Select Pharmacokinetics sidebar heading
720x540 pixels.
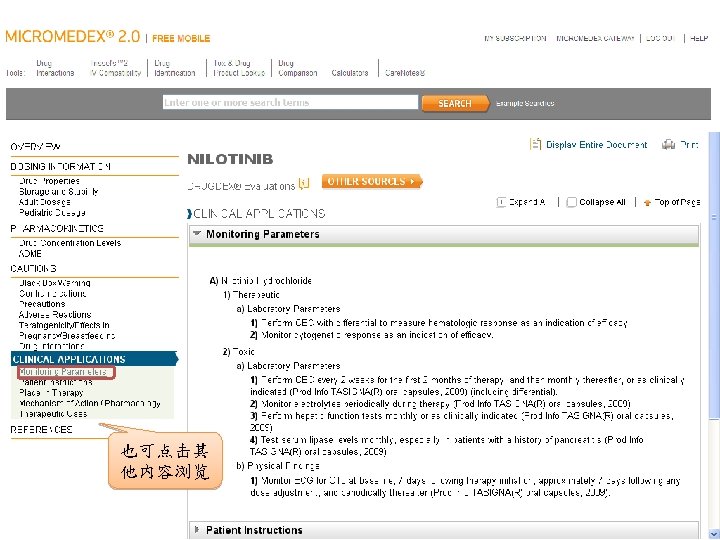[57, 228]
